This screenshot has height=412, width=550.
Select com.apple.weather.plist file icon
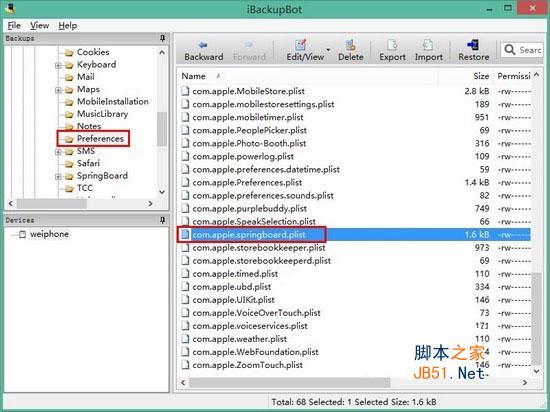pos(185,339)
